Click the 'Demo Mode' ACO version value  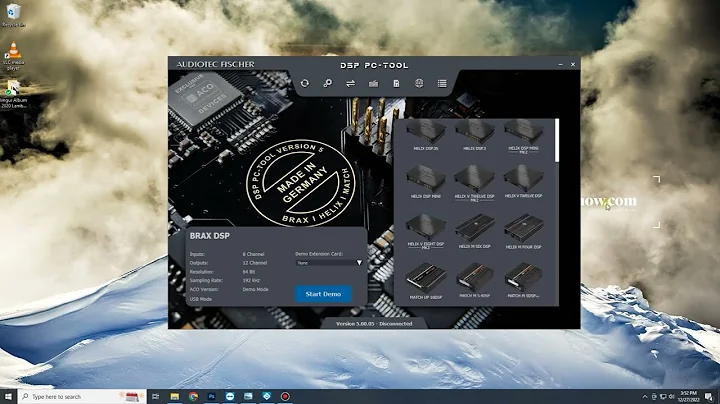(x=255, y=289)
